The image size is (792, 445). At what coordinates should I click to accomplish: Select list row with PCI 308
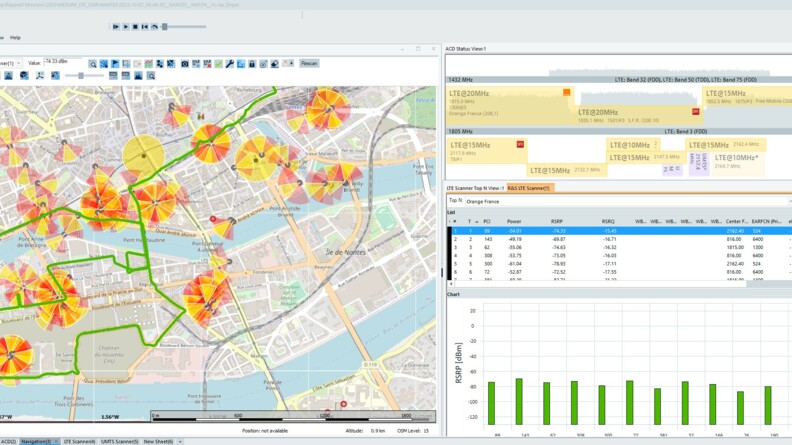(x=621, y=256)
